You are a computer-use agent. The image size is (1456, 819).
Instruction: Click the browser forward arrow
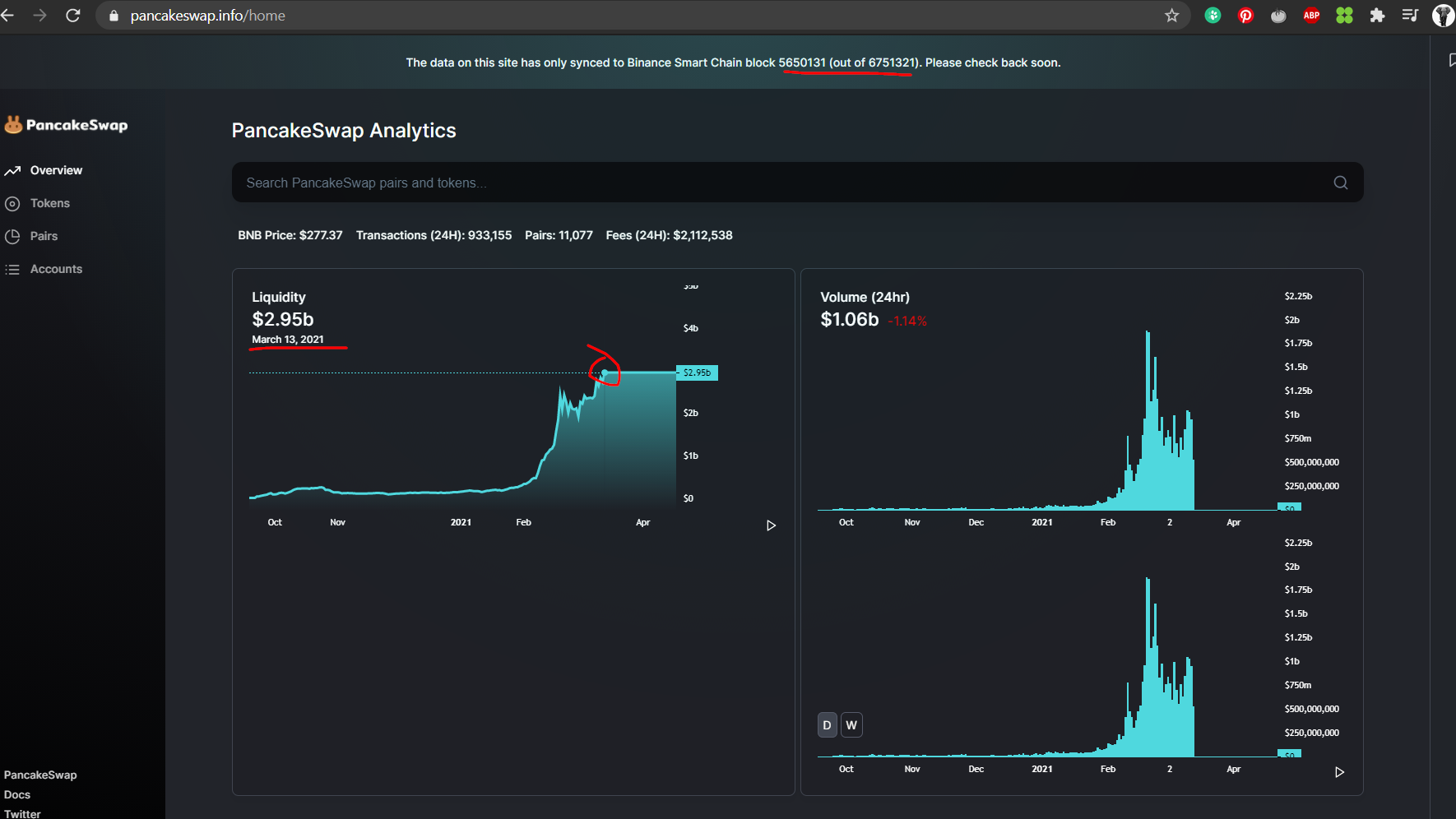(x=39, y=16)
